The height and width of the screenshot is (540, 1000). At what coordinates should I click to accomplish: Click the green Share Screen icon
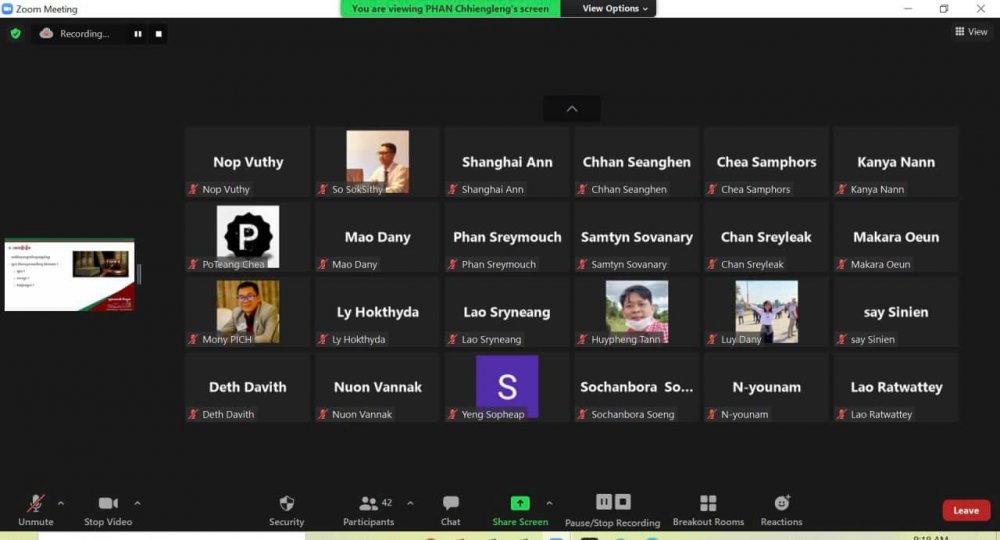[x=520, y=503]
